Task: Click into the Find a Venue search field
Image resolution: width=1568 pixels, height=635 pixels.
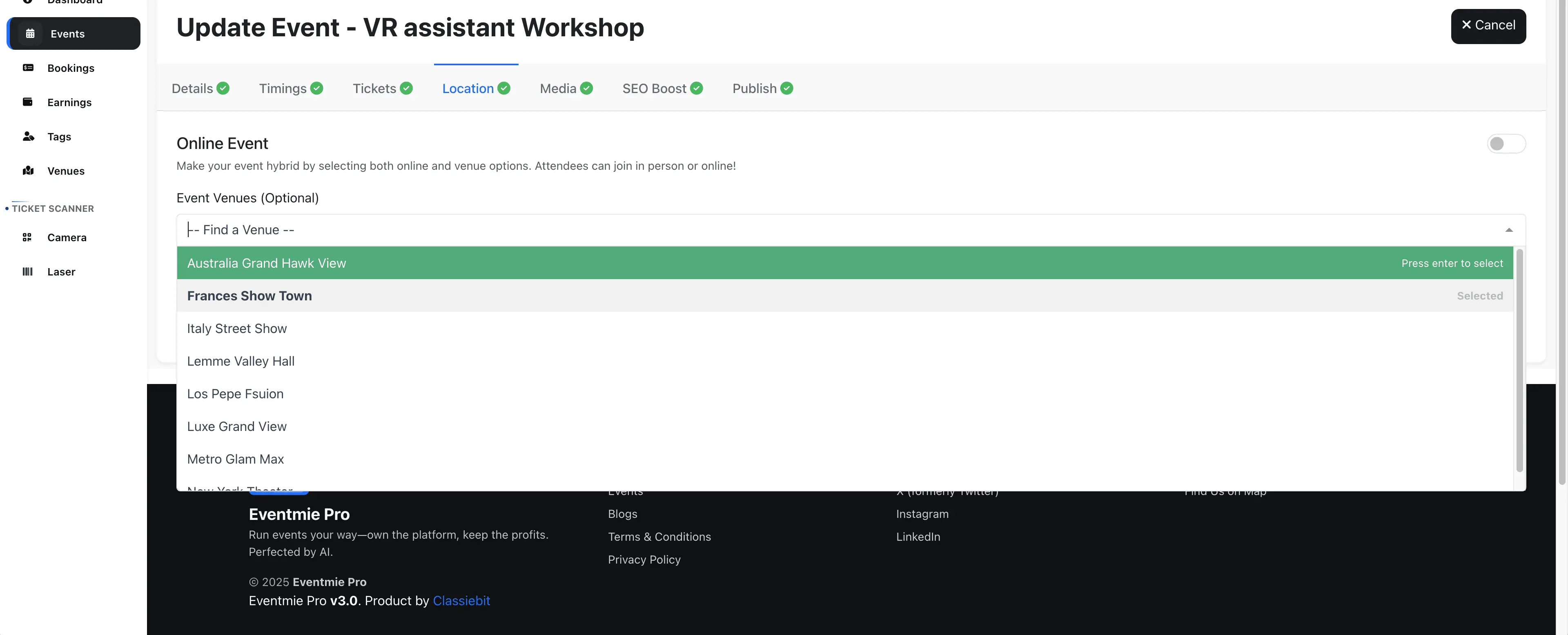Action: pos(731,230)
